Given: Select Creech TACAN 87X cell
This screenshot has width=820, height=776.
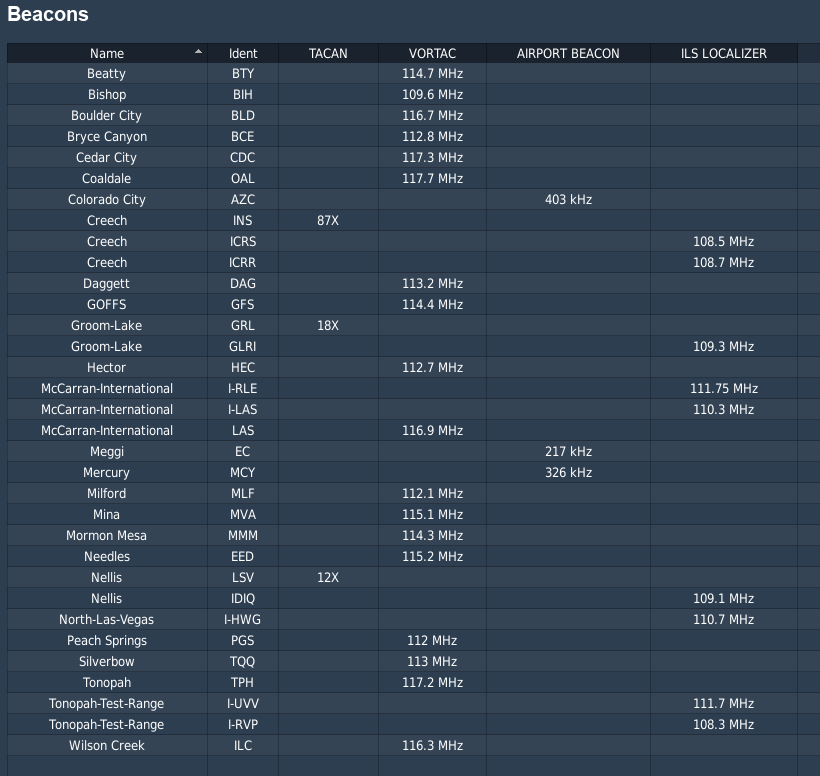Looking at the screenshot, I should (x=328, y=221).
